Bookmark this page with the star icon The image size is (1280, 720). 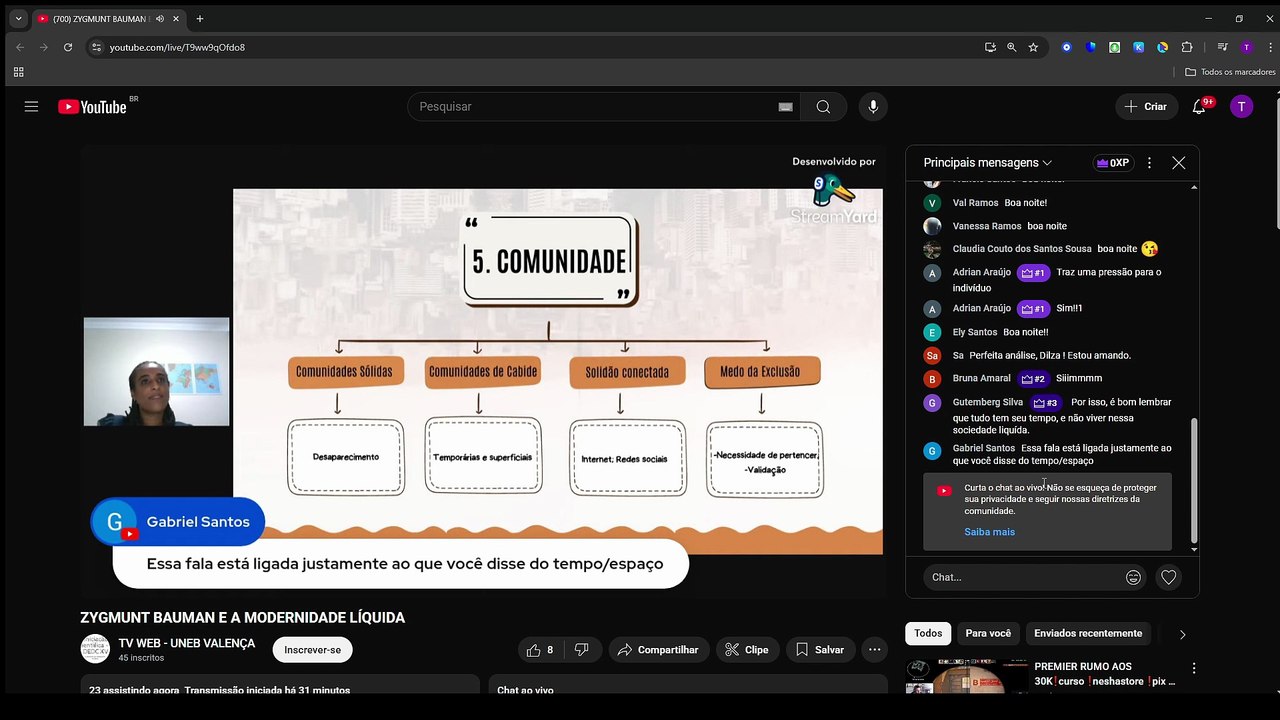click(x=1033, y=47)
